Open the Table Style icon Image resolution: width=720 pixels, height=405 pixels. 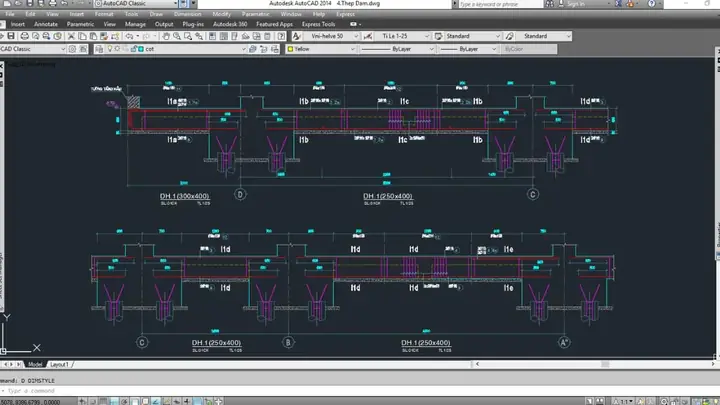coord(439,36)
